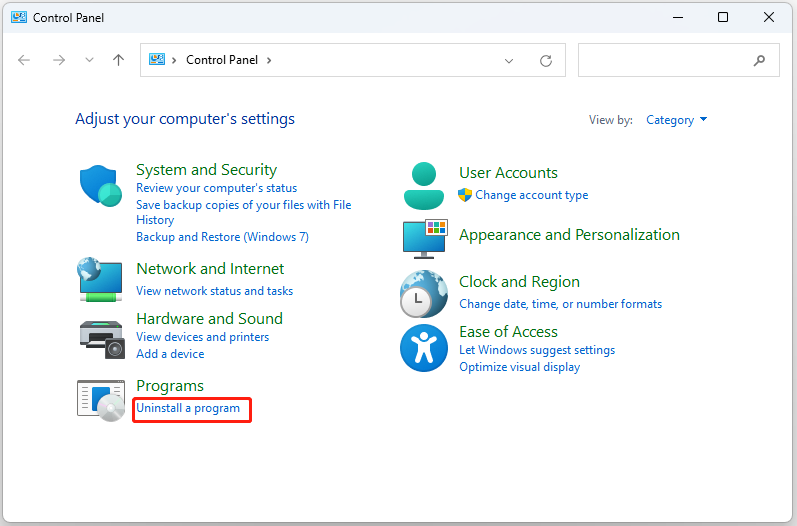Click the Control Panel title bar icon

click(19, 17)
